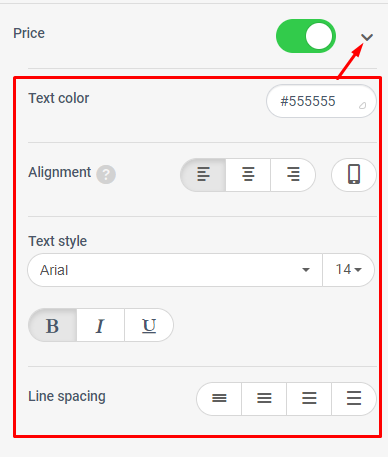This screenshot has width=388, height=457.
Task: Click the Alignment help question mark
Action: (x=106, y=174)
